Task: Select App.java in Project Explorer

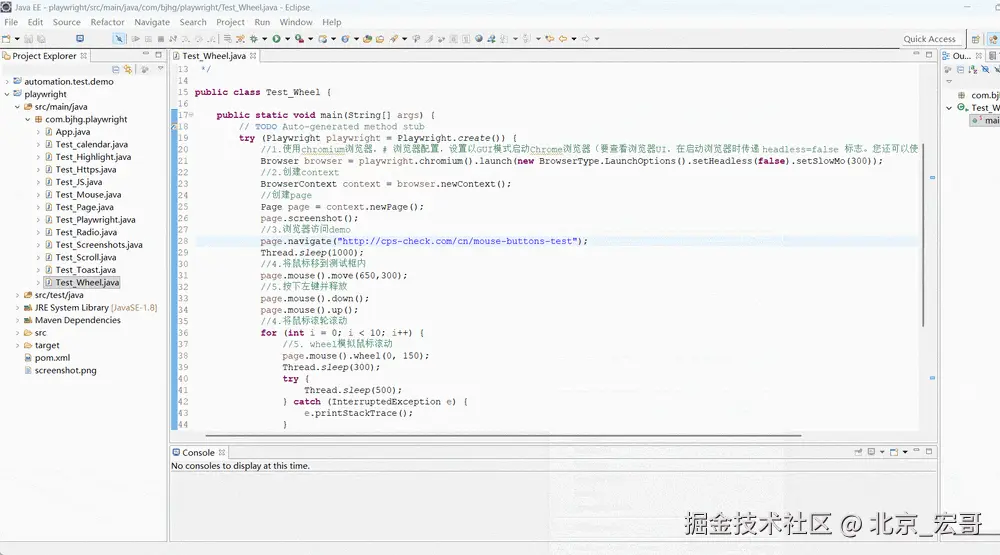Action: coord(73,132)
